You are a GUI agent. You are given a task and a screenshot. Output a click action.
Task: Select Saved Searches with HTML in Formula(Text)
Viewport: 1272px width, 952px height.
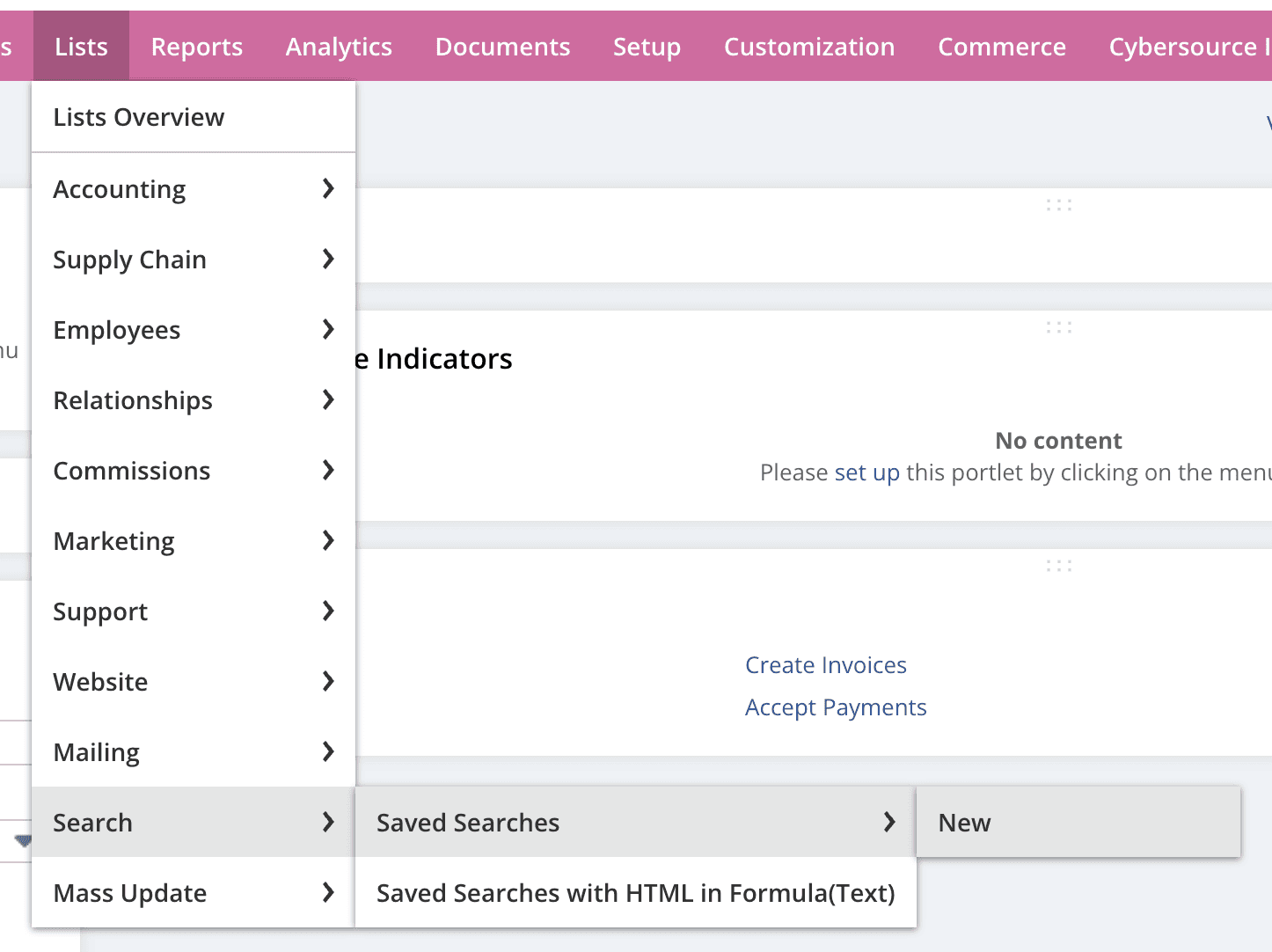pyautogui.click(x=635, y=892)
